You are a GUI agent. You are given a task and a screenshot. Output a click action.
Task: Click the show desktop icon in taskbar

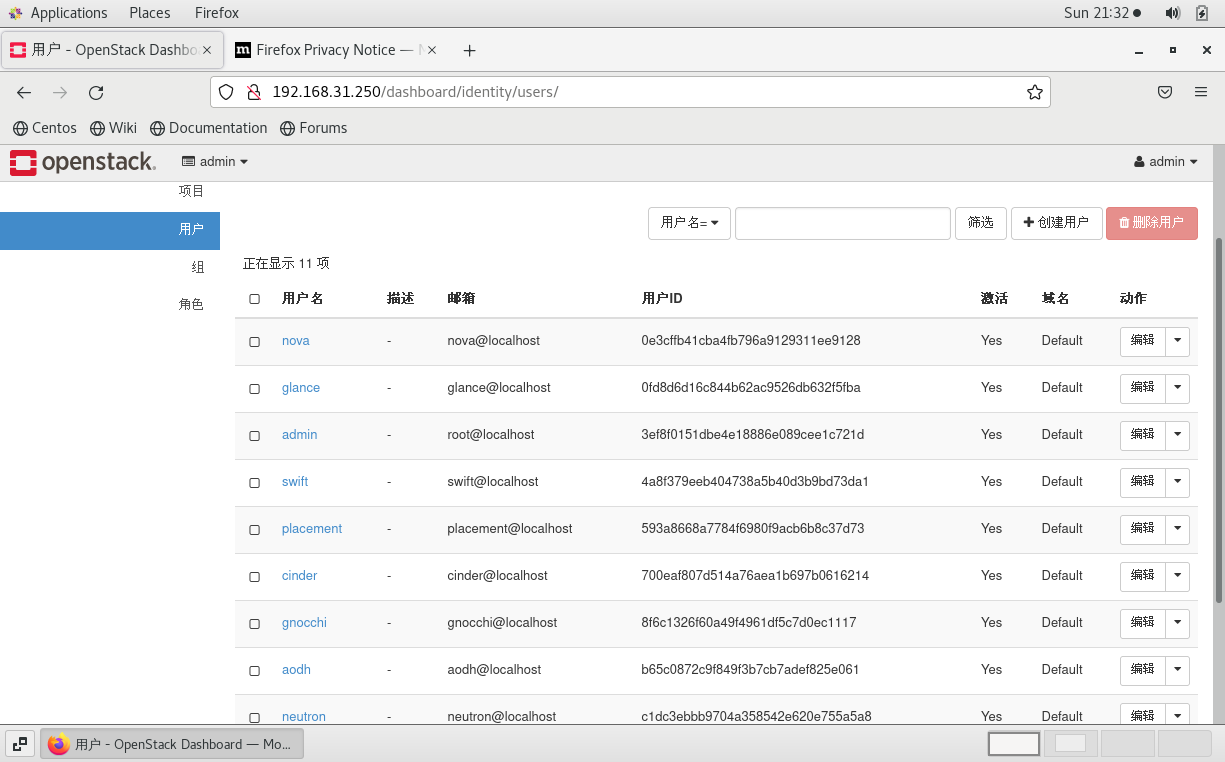[x=20, y=744]
